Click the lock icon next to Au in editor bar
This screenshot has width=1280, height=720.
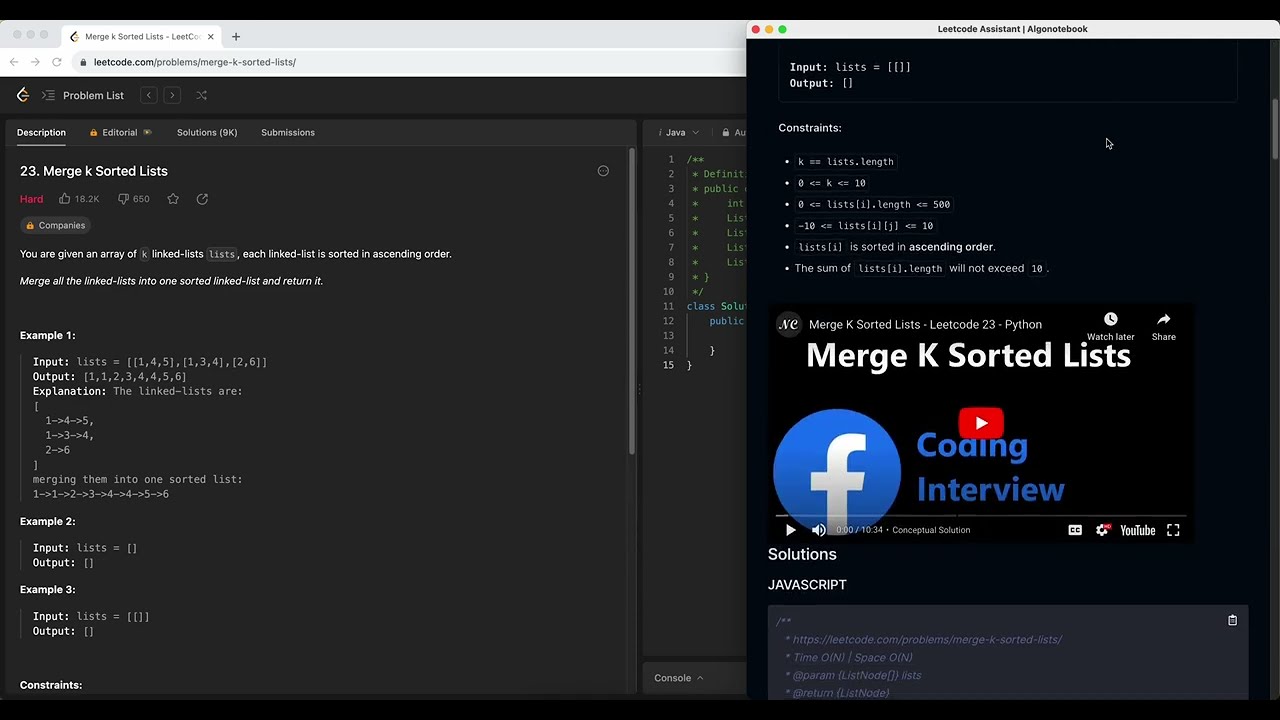(x=724, y=132)
